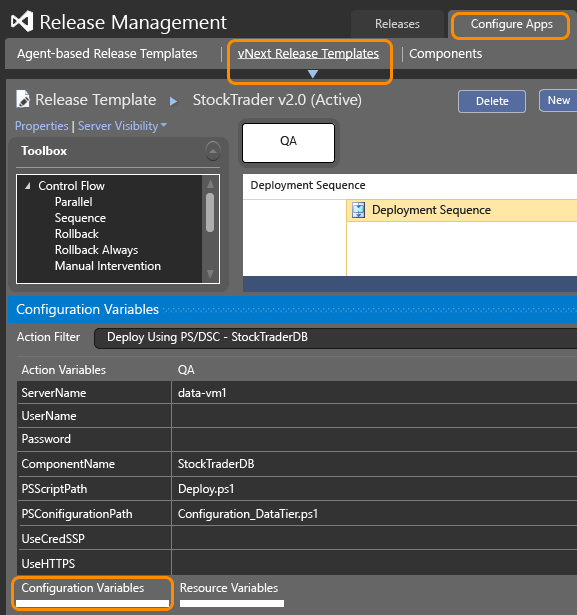
Task: Click the Action Variables column header
Action: (64, 370)
